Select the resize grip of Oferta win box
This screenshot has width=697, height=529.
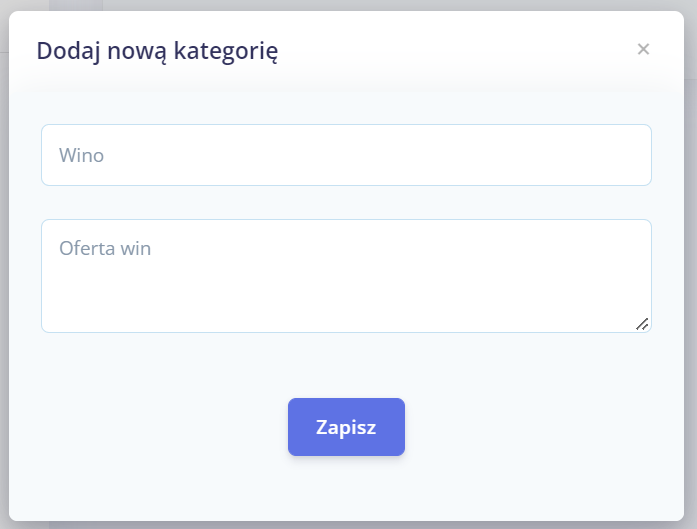tap(642, 323)
